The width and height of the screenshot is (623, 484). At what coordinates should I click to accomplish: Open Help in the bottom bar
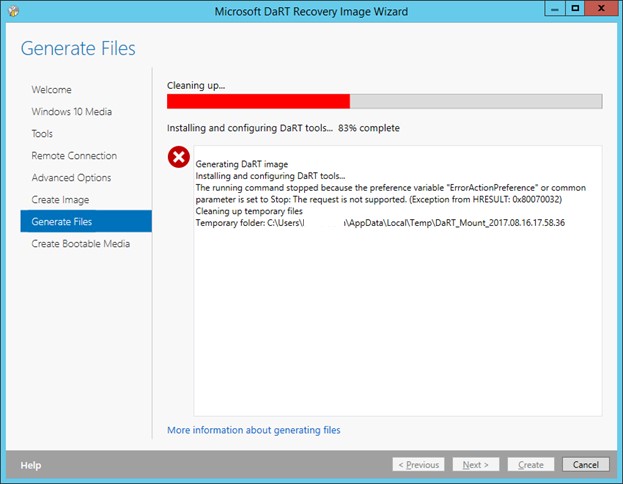(x=31, y=465)
